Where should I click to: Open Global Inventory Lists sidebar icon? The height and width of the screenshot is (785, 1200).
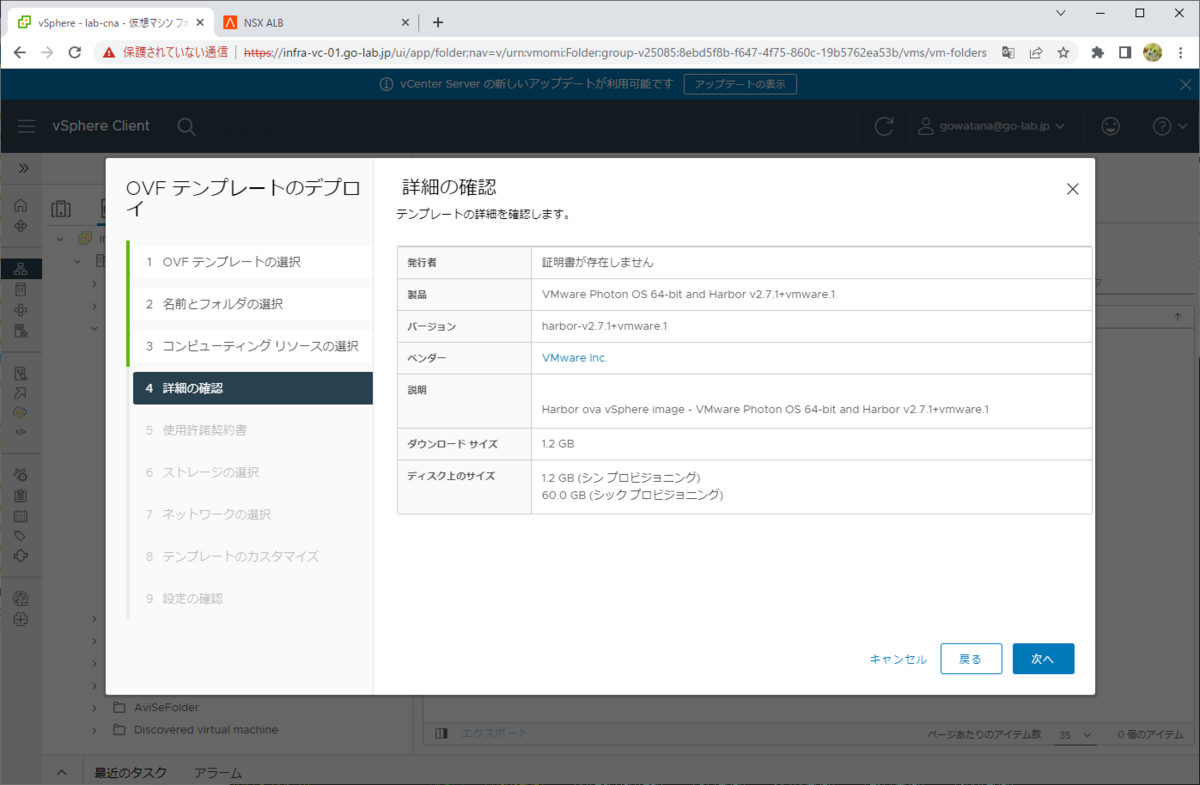tap(21, 331)
